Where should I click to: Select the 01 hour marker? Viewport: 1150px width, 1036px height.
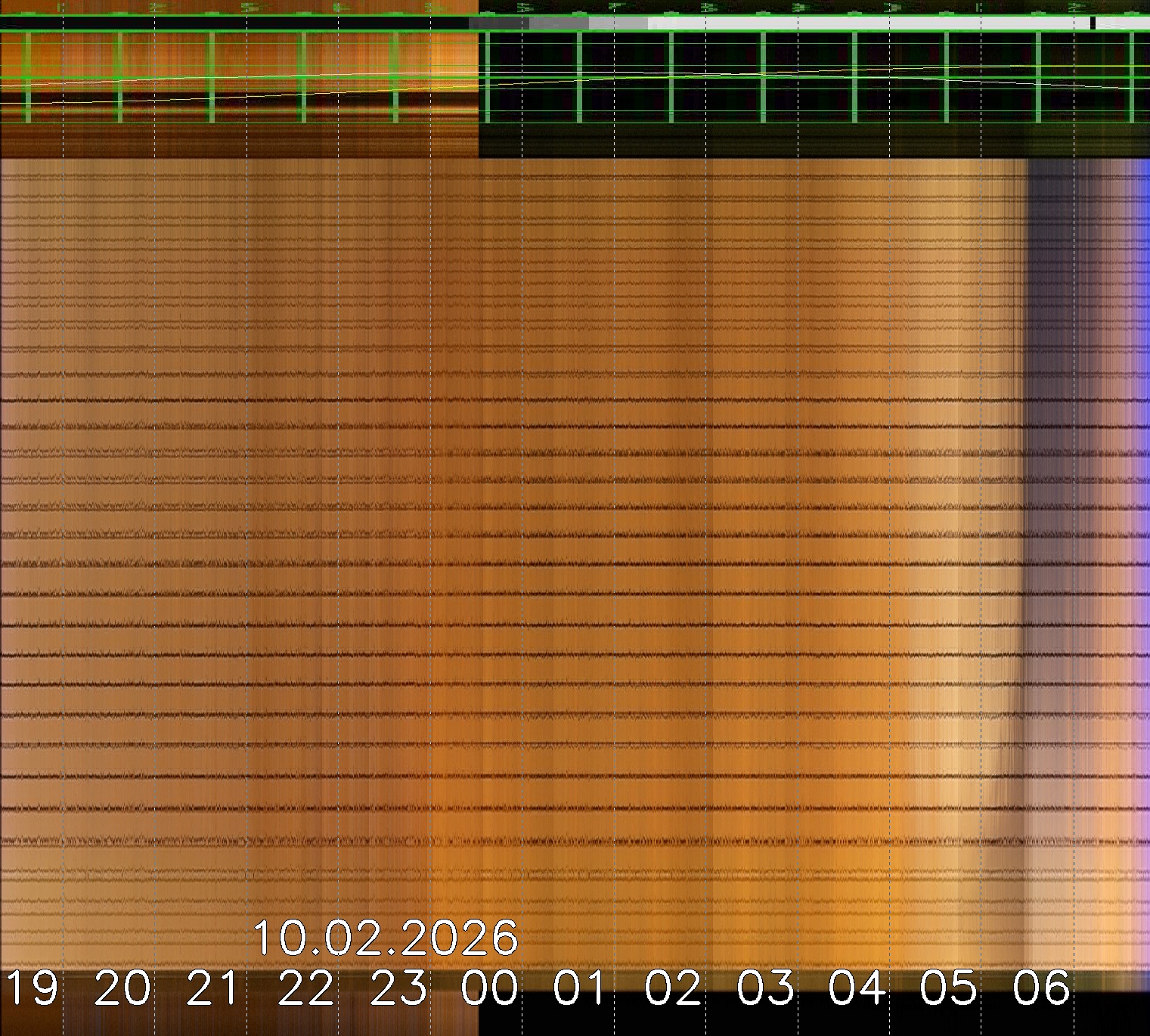(x=581, y=988)
